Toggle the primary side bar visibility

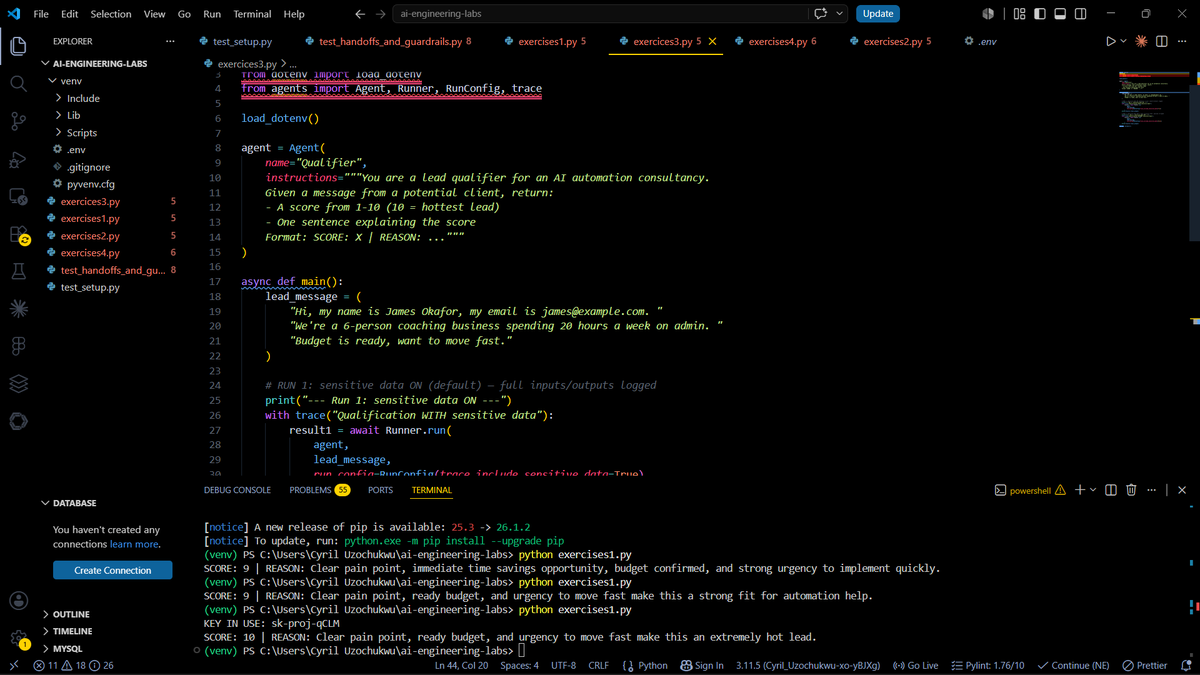click(x=1040, y=14)
